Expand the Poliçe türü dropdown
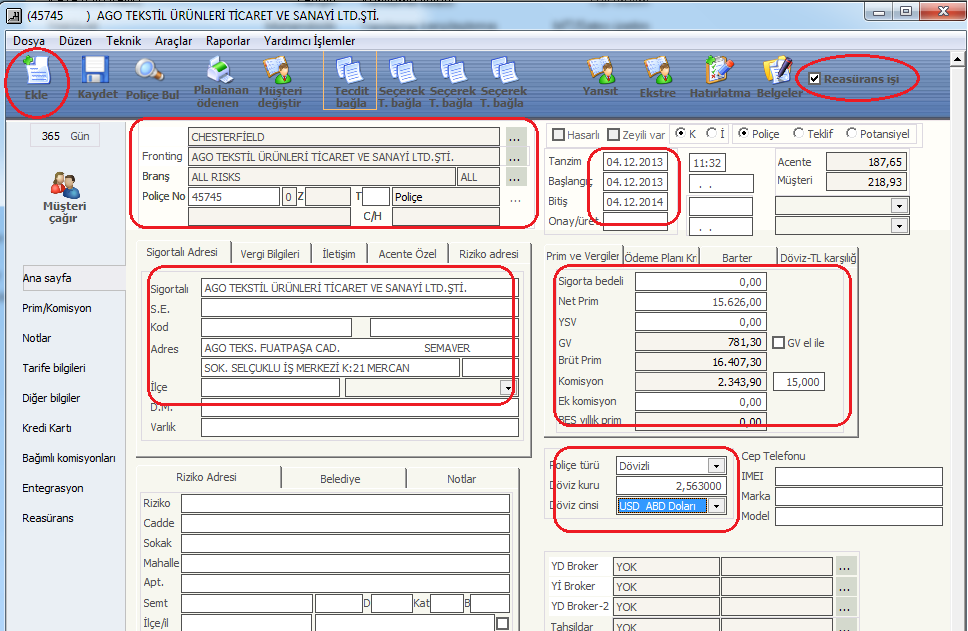The image size is (968, 631). pyautogui.click(x=715, y=466)
